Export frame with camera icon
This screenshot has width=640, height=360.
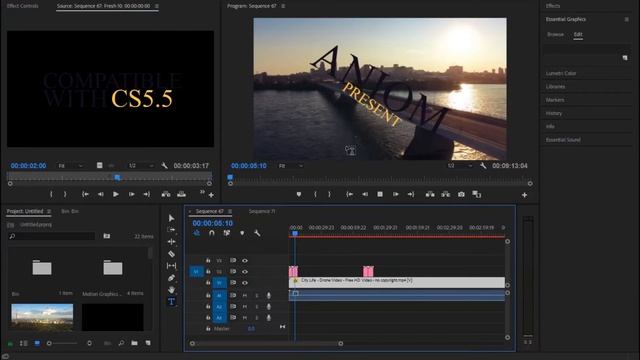coord(461,195)
